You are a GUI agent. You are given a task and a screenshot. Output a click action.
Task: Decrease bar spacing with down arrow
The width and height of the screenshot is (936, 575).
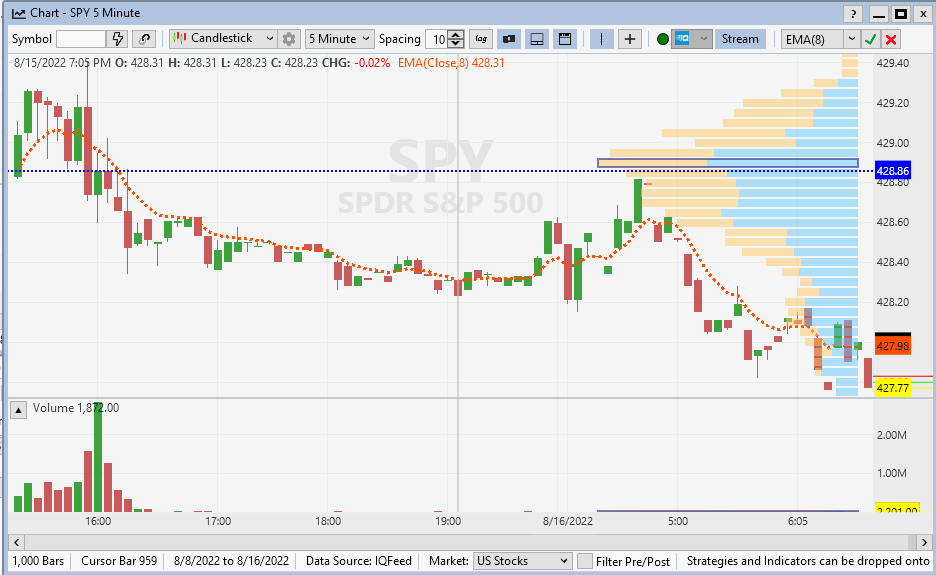(x=456, y=44)
